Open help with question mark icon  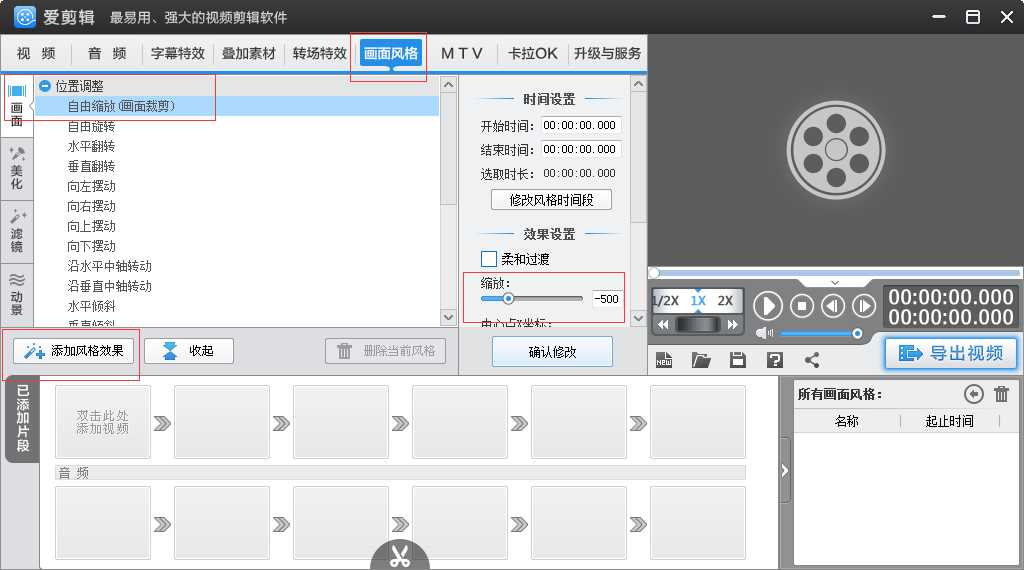tap(775, 360)
